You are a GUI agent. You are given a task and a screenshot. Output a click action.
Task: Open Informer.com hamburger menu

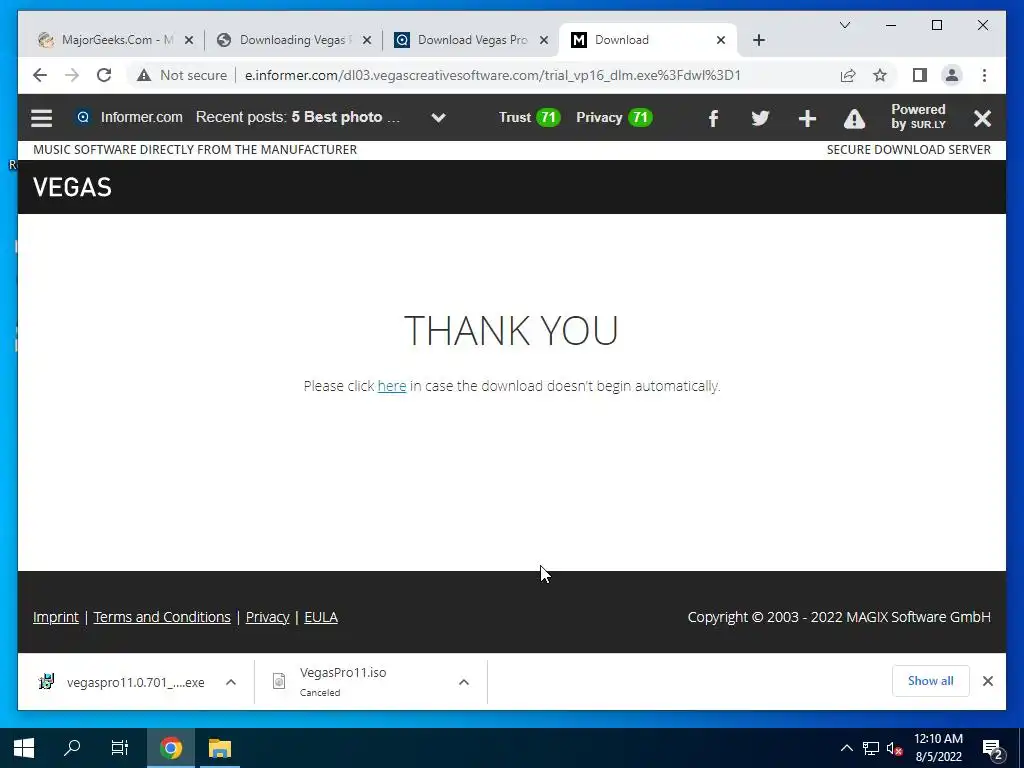point(41,118)
